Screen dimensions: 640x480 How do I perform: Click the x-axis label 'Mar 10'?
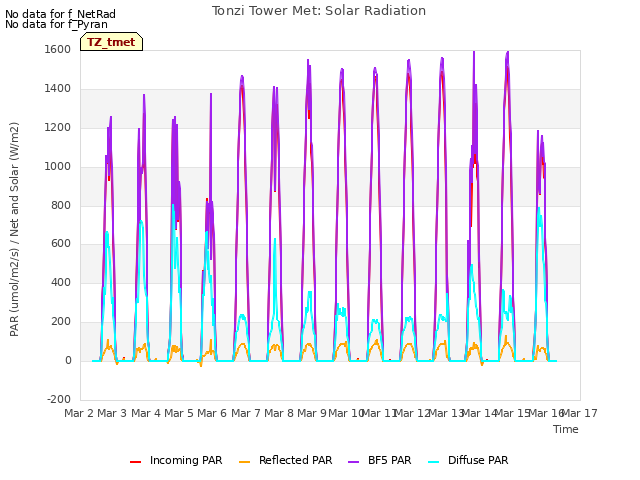(346, 413)
